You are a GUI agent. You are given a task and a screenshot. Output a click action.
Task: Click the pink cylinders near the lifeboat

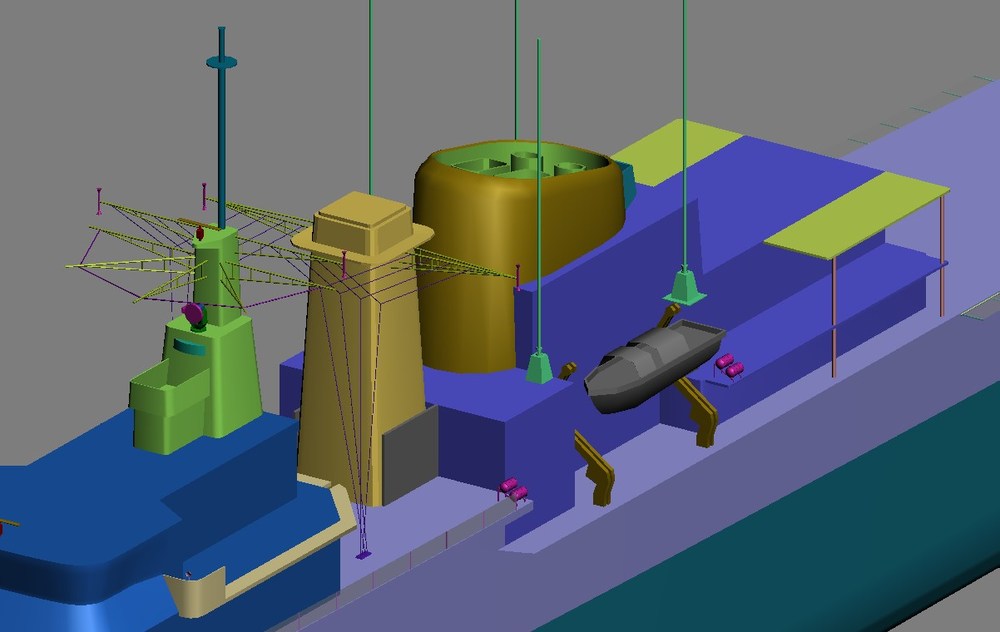(728, 365)
